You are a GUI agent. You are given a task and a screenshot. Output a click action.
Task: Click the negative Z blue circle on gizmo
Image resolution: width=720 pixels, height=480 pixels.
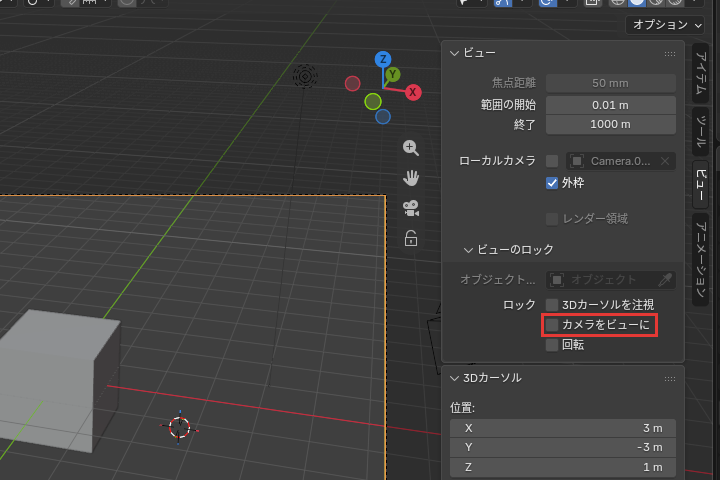(383, 117)
